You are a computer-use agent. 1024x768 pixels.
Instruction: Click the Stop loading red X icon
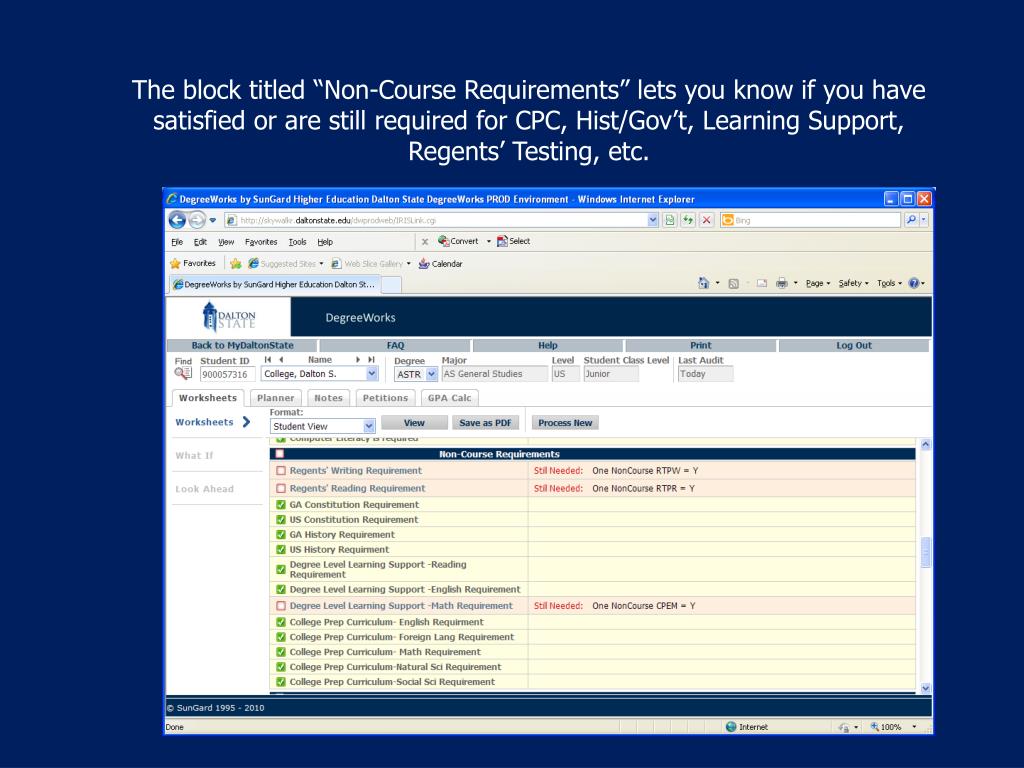[x=706, y=220]
